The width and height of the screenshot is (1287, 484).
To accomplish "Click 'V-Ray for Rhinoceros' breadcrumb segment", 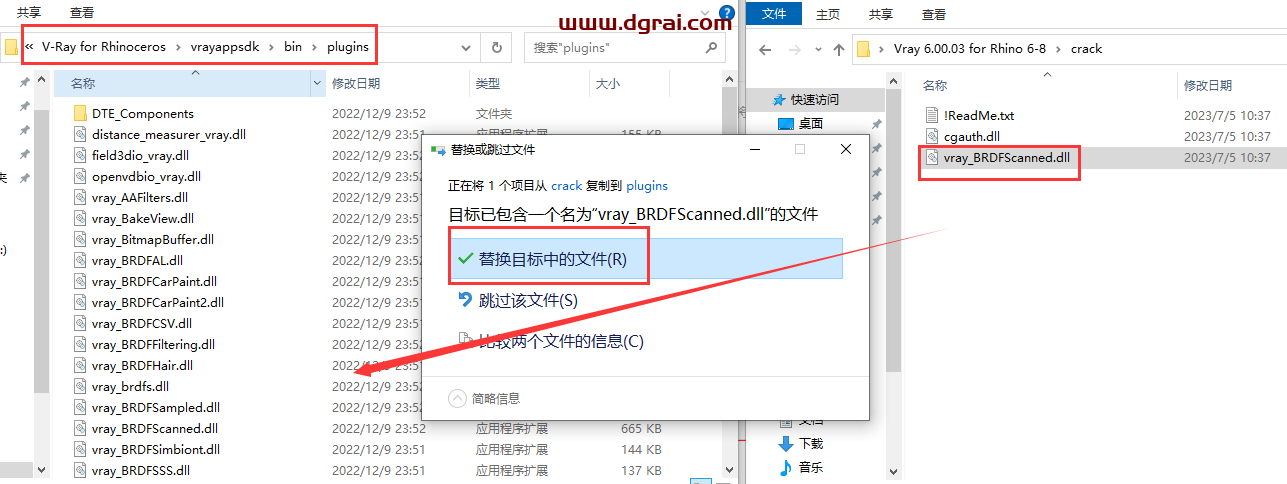I will (105, 47).
